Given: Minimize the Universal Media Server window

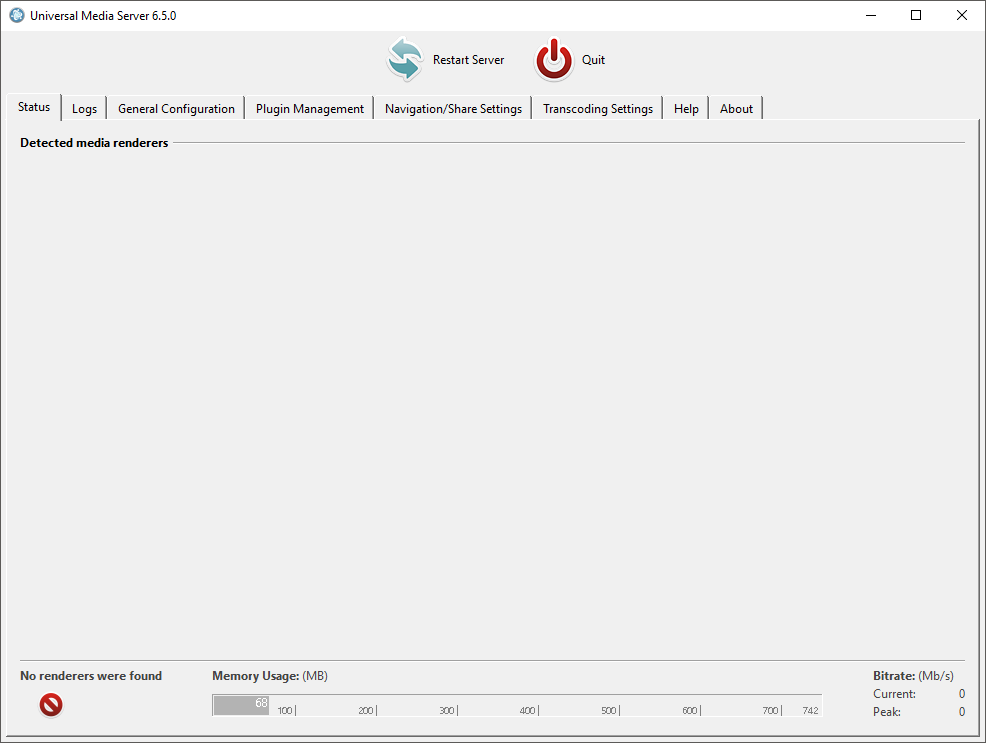Looking at the screenshot, I should click(x=871, y=15).
